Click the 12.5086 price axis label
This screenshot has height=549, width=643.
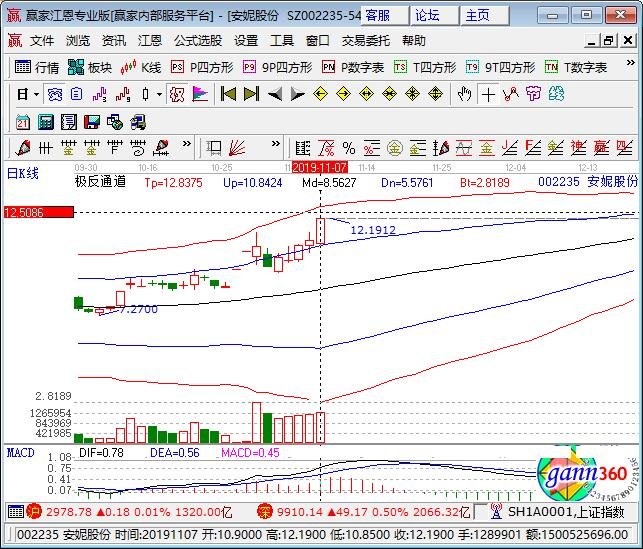point(39,212)
